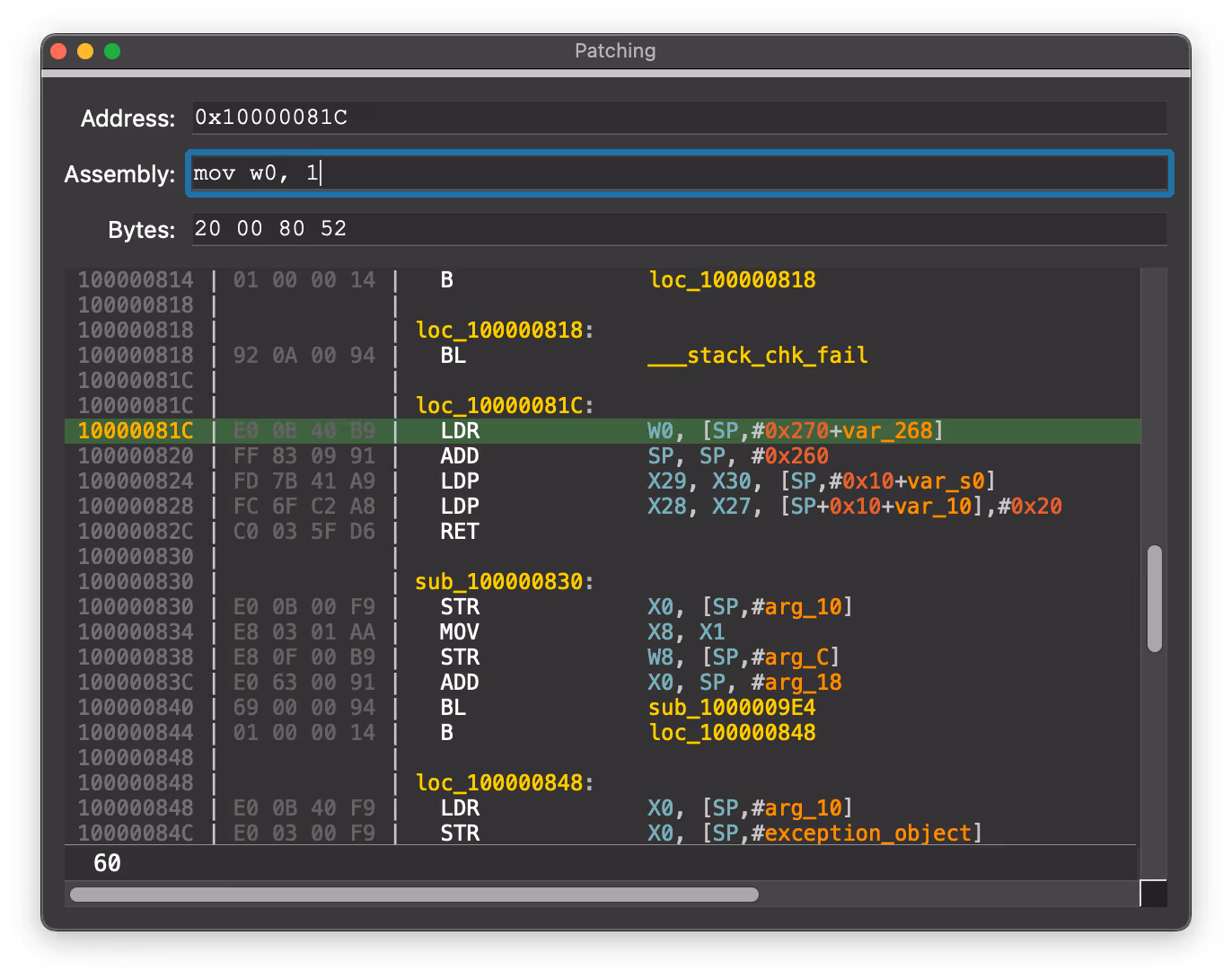Click the Address input field

point(679,118)
